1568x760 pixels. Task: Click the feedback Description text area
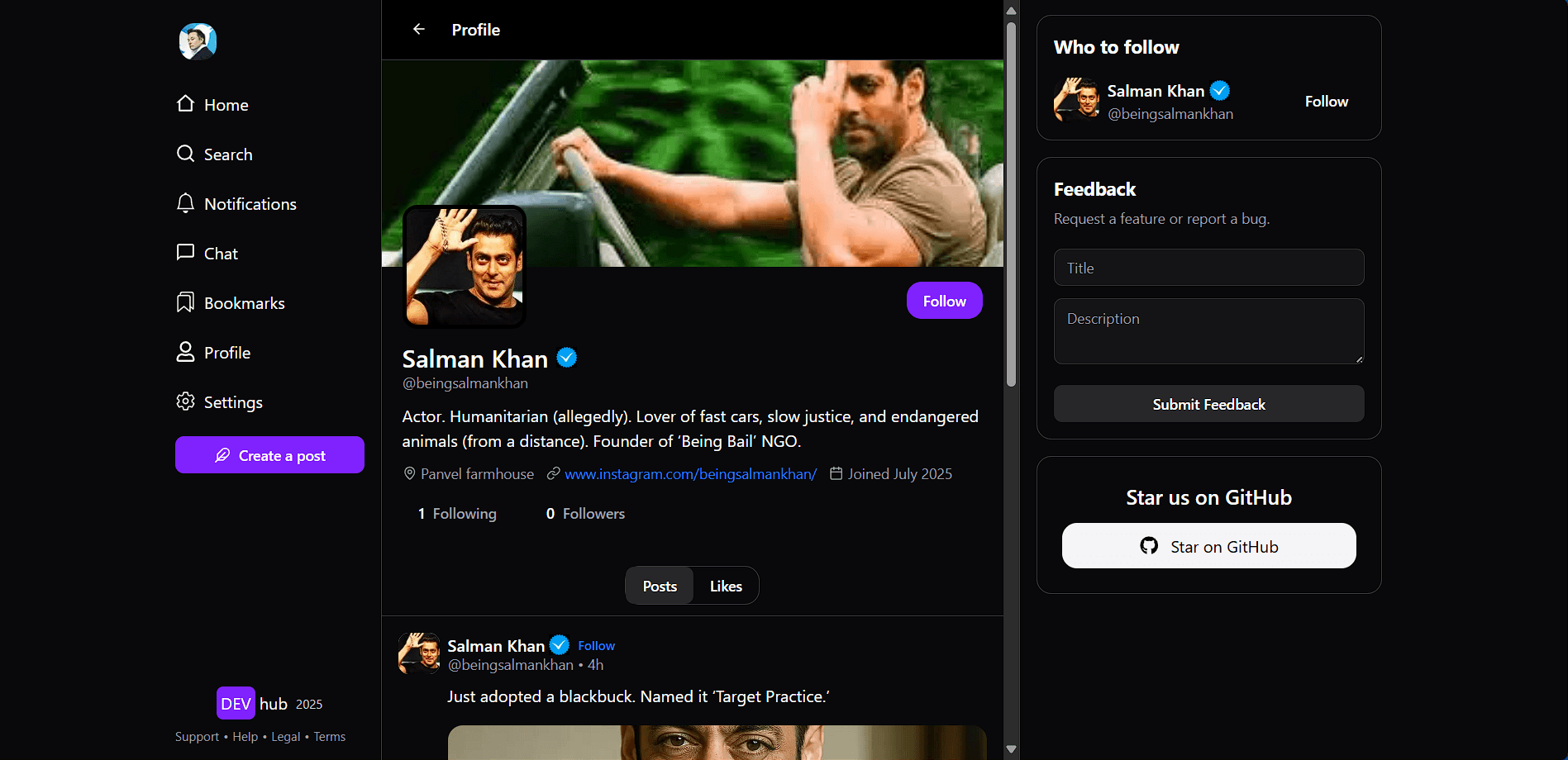coord(1208,330)
